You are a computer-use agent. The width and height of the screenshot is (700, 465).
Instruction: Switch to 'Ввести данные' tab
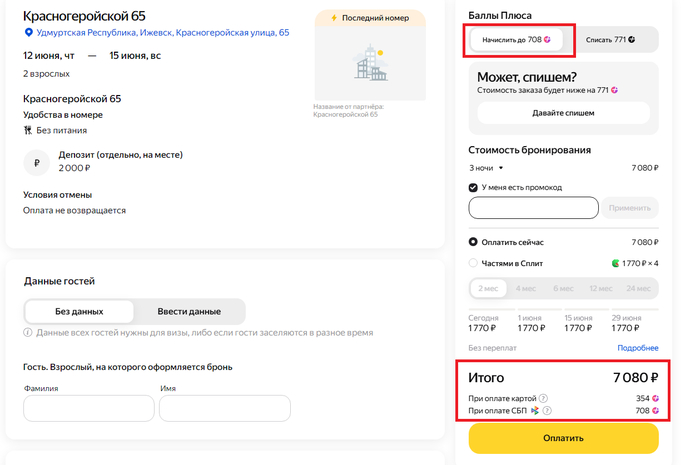(189, 311)
